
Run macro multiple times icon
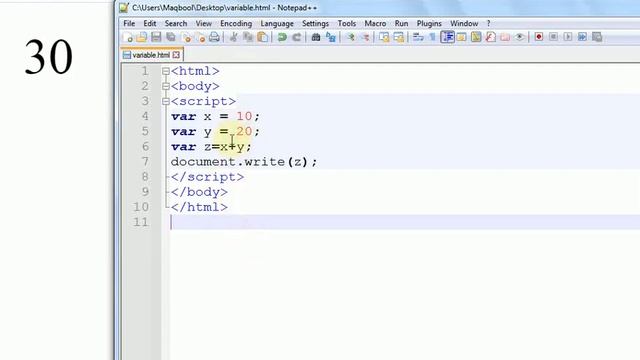tap(582, 37)
